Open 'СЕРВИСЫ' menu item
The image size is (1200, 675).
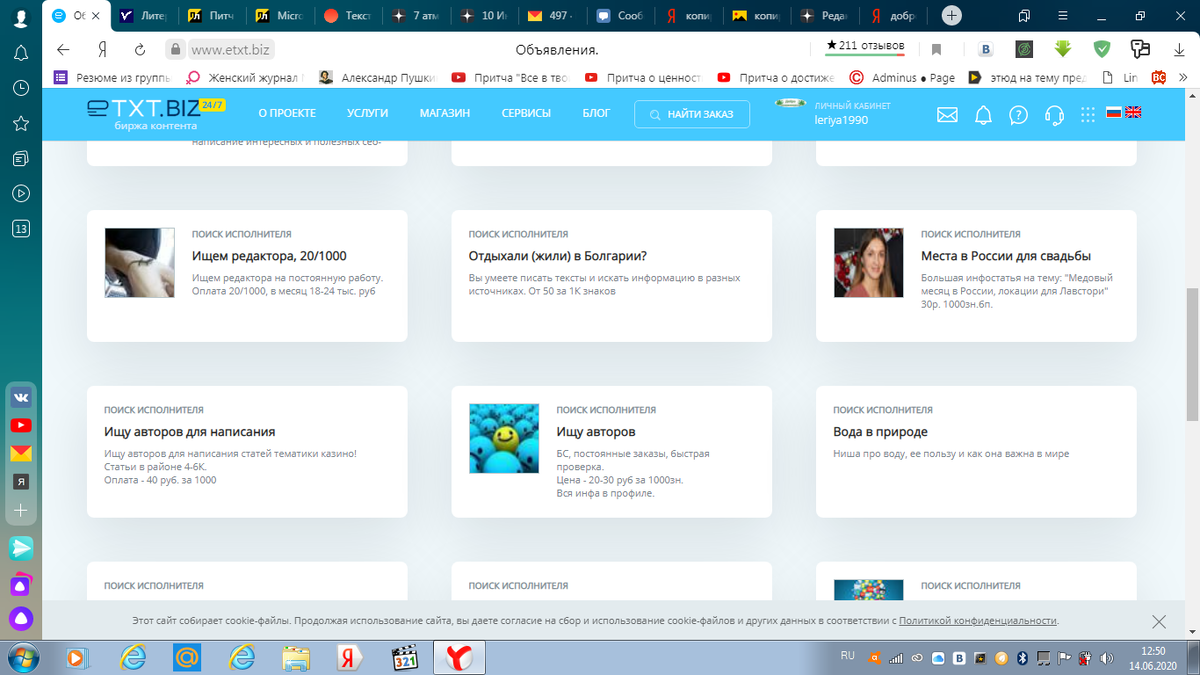click(x=526, y=114)
